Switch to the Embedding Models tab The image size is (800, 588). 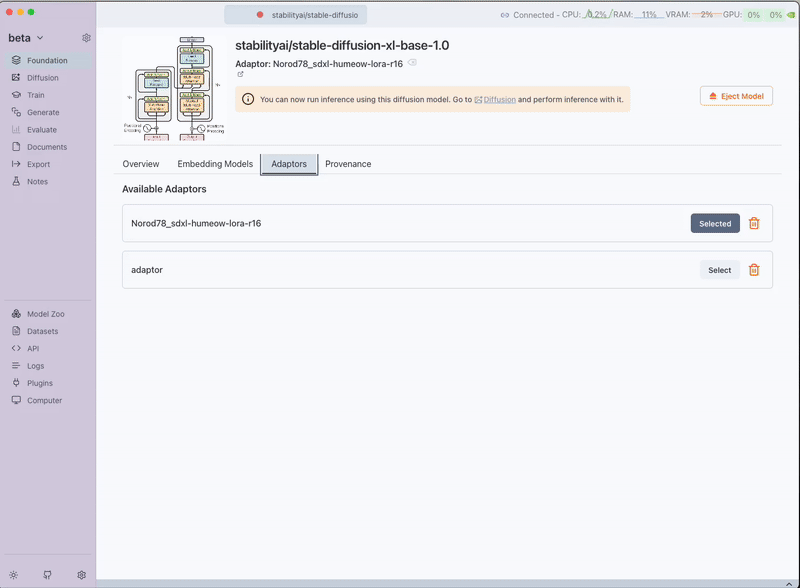215,164
